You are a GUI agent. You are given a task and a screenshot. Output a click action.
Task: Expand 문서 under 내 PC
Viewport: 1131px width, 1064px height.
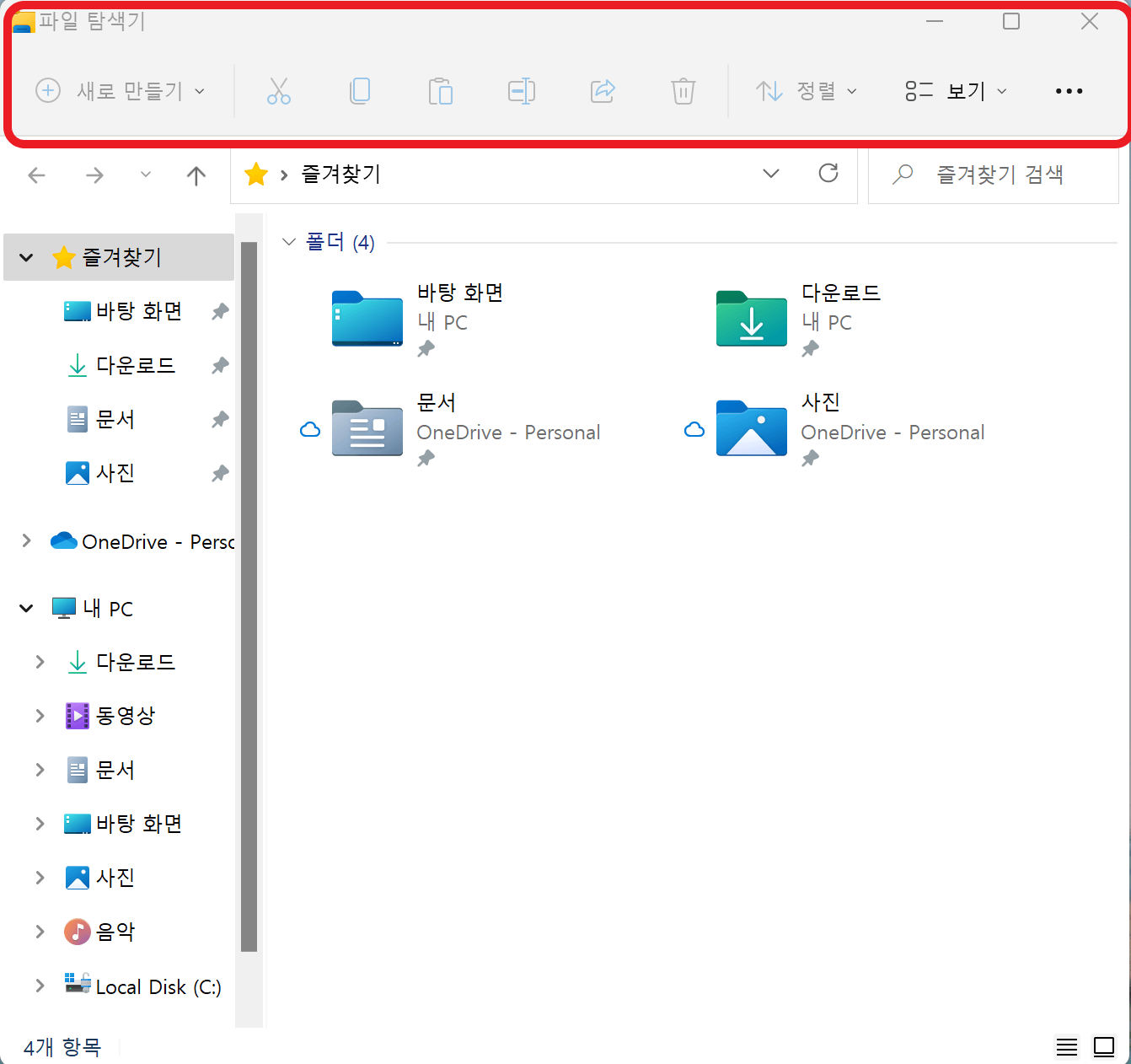40,771
